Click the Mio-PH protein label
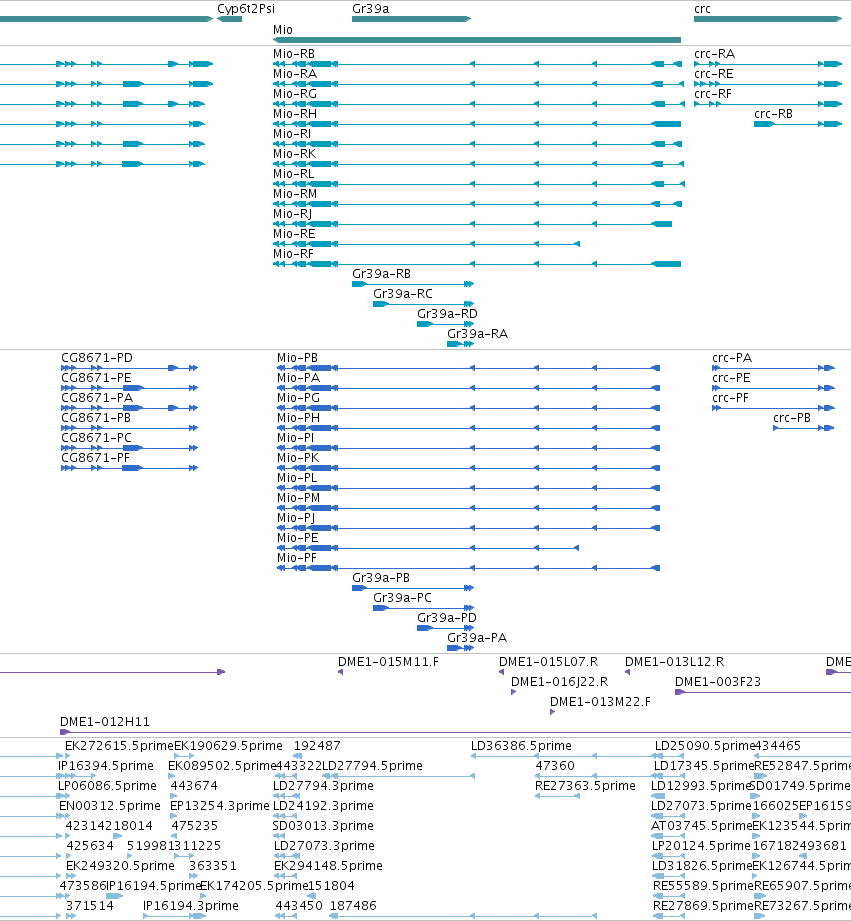The height and width of the screenshot is (921, 851). click(298, 418)
